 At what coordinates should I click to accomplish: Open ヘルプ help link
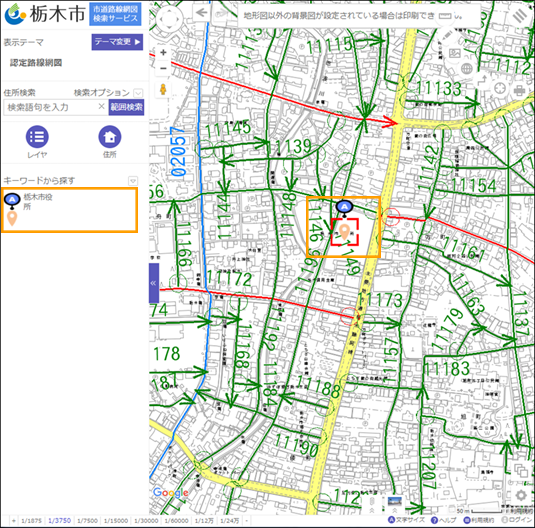tap(444, 520)
